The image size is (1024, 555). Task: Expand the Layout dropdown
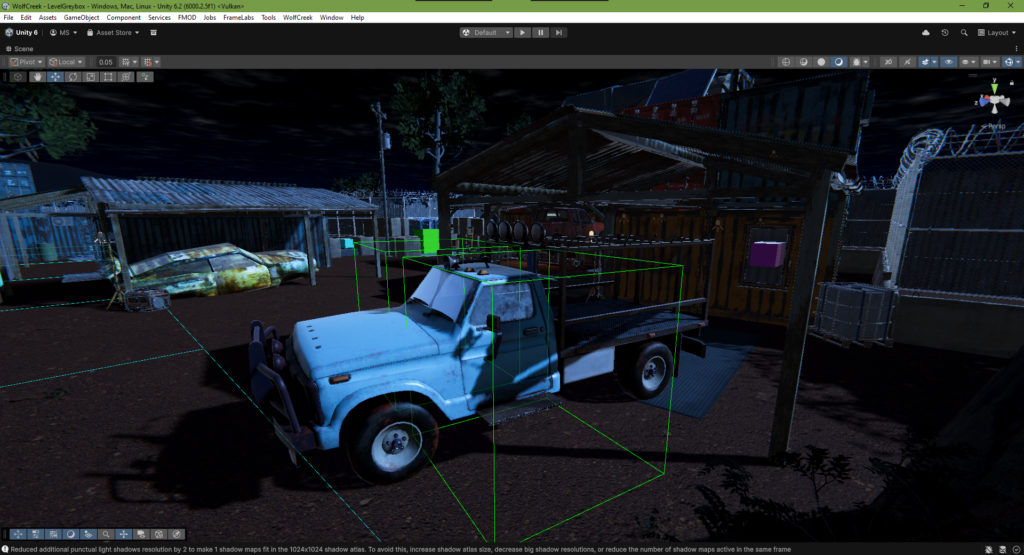[x=996, y=32]
